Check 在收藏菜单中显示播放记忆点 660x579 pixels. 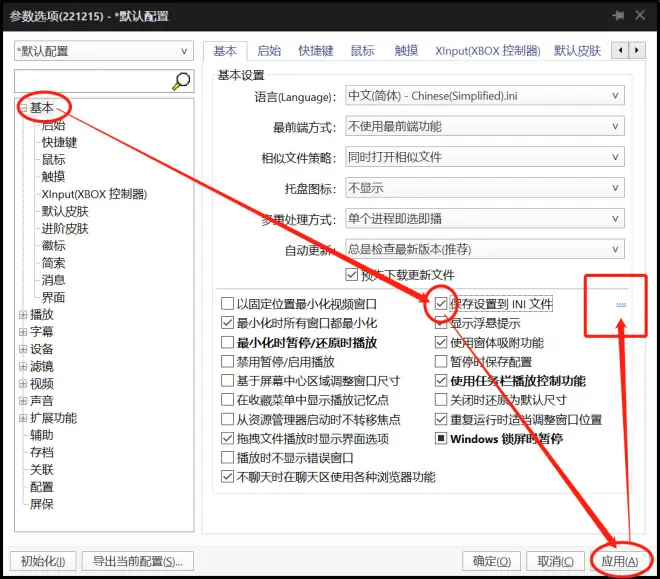[x=227, y=400]
